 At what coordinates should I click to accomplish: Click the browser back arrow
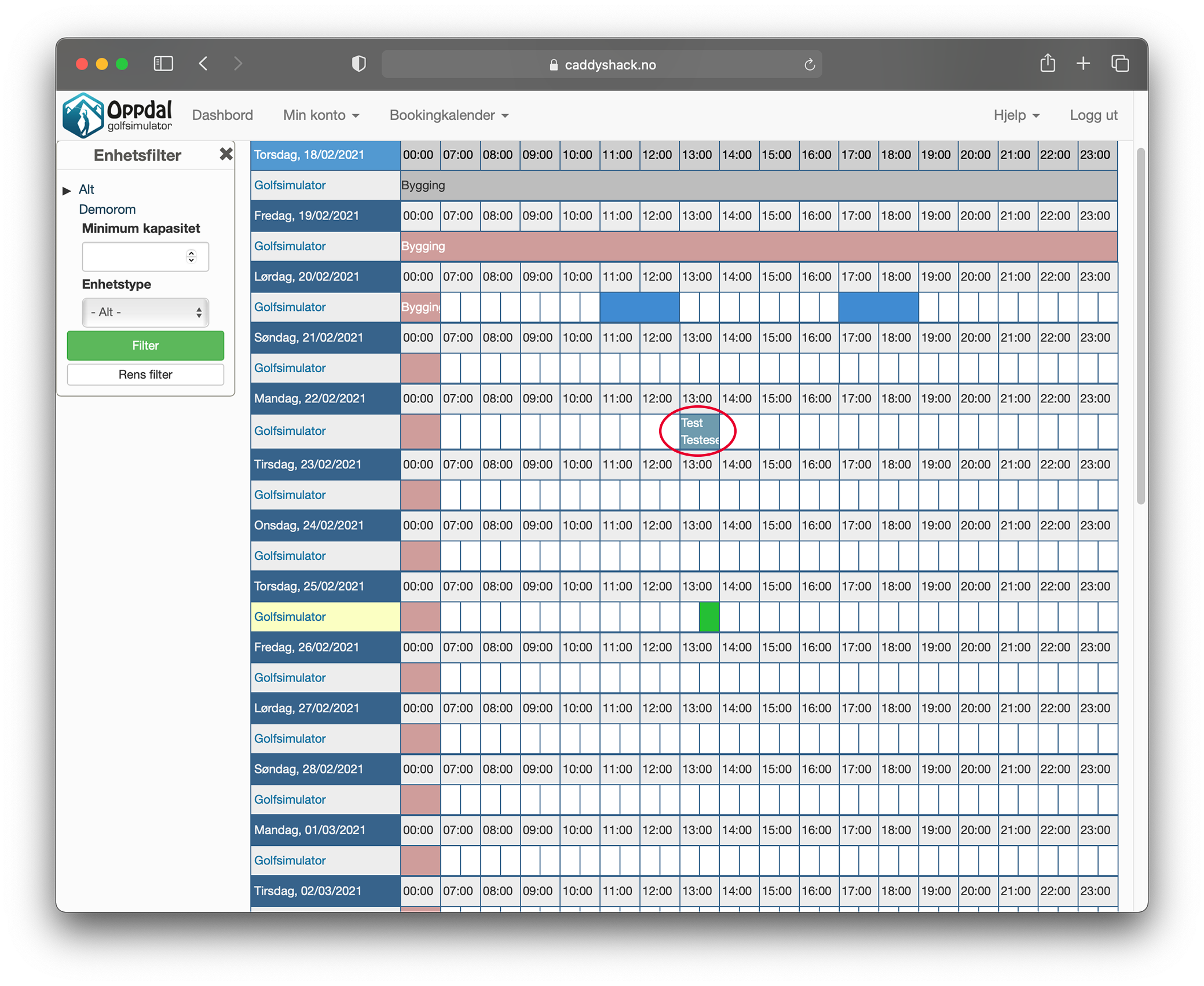pos(203,64)
